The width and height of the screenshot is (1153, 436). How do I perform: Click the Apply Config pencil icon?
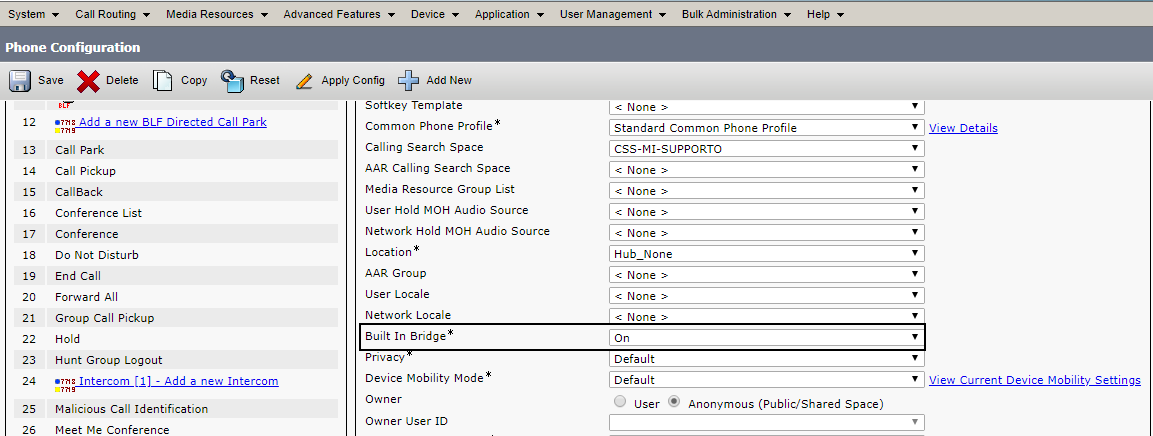(304, 81)
